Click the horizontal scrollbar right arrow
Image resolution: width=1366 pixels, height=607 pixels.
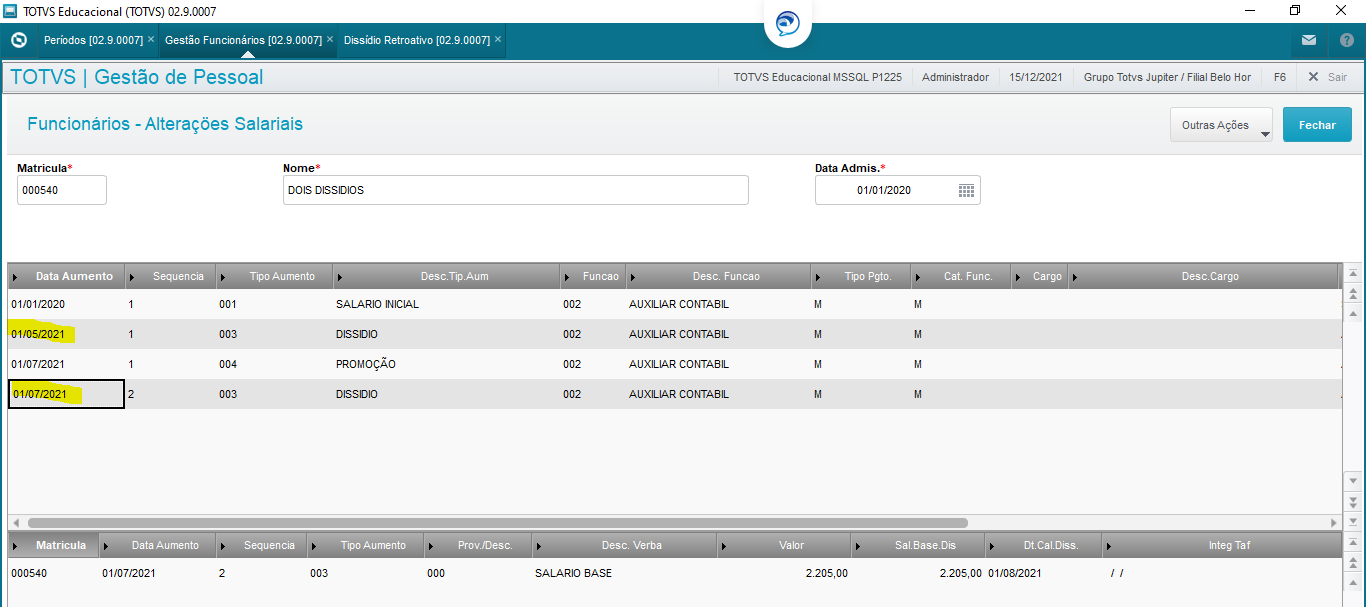(1333, 522)
